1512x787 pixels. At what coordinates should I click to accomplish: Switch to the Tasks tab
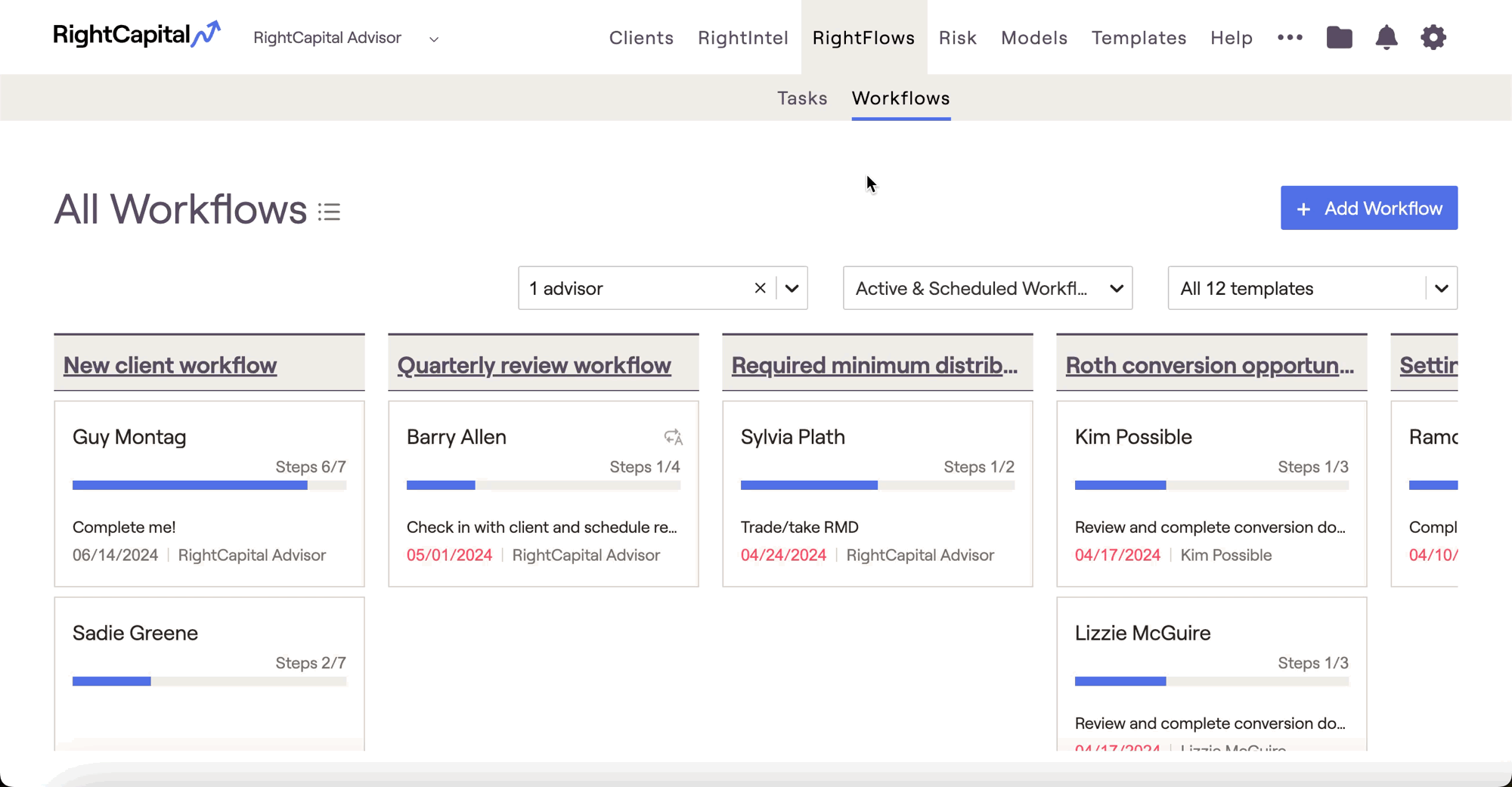[x=802, y=98]
